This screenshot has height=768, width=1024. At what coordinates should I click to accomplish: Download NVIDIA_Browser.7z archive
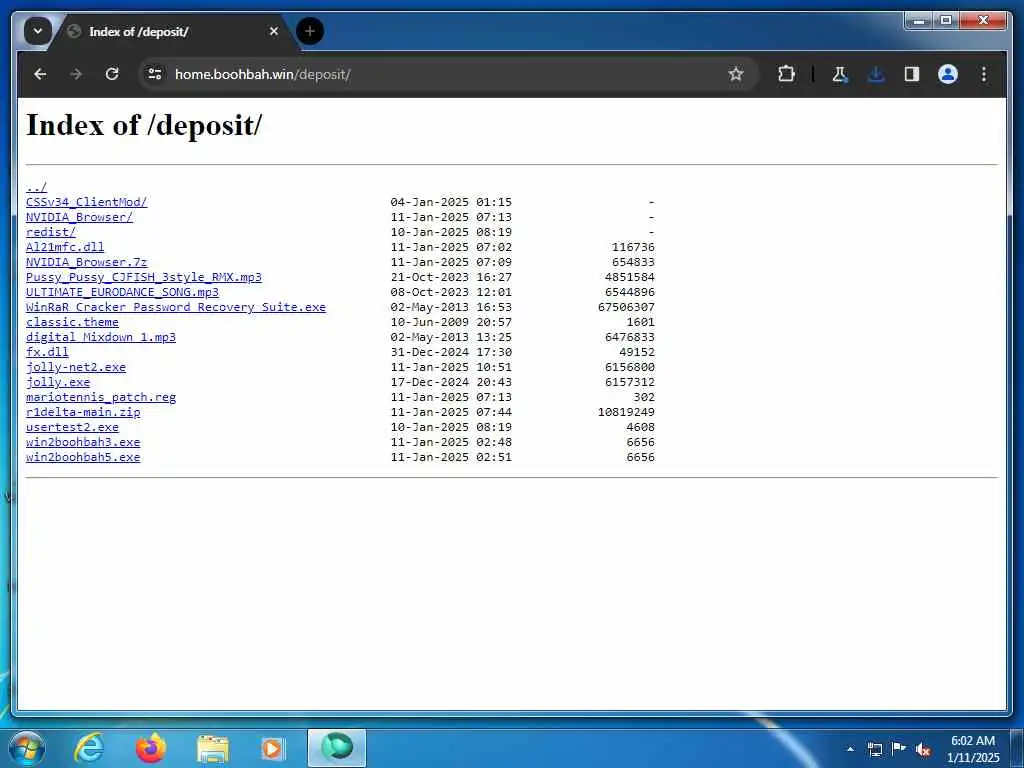[86, 263]
